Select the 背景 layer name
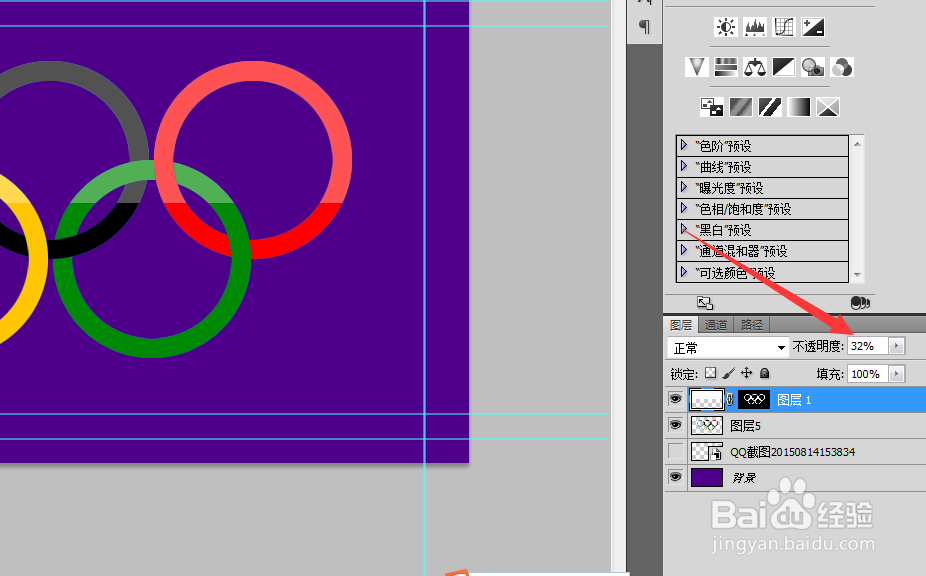Viewport: 926px width, 576px height. pyautogui.click(x=744, y=477)
